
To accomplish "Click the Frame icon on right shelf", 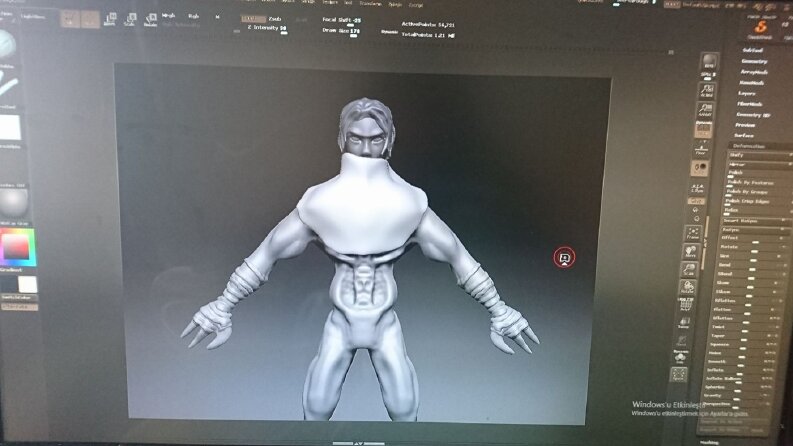I will [x=693, y=234].
